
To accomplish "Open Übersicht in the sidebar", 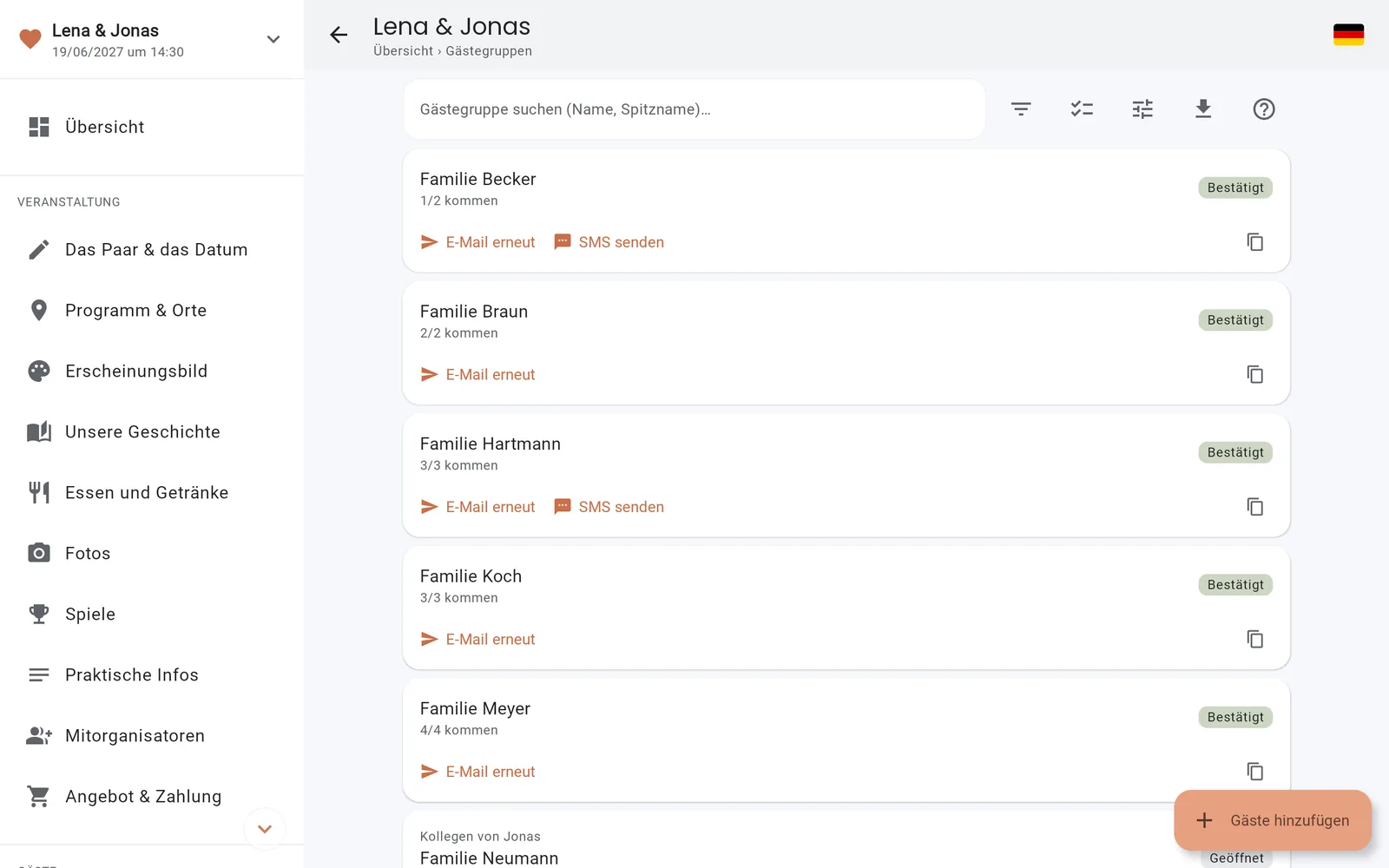I will [152, 127].
